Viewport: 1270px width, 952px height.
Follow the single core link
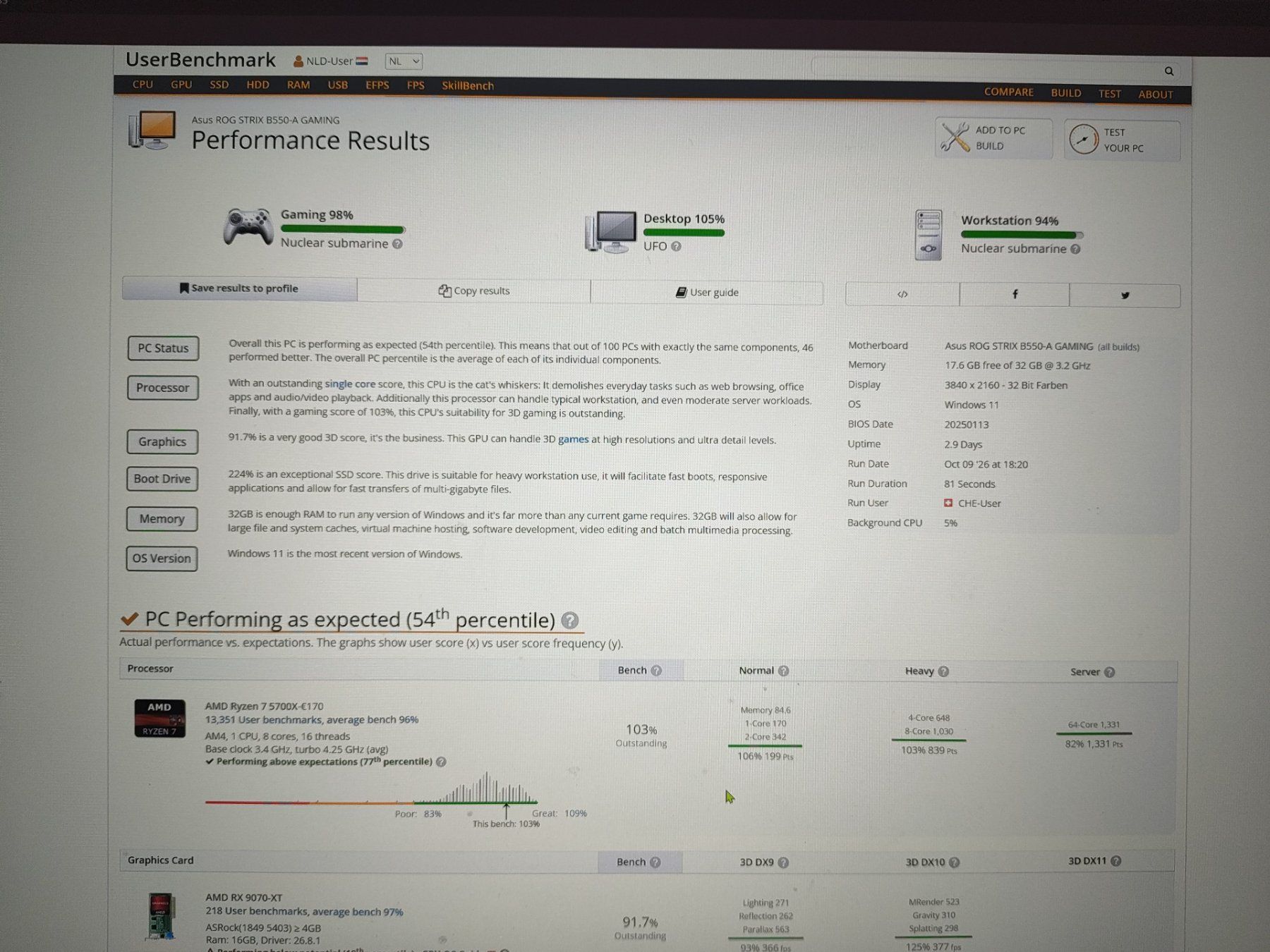pyautogui.click(x=350, y=384)
